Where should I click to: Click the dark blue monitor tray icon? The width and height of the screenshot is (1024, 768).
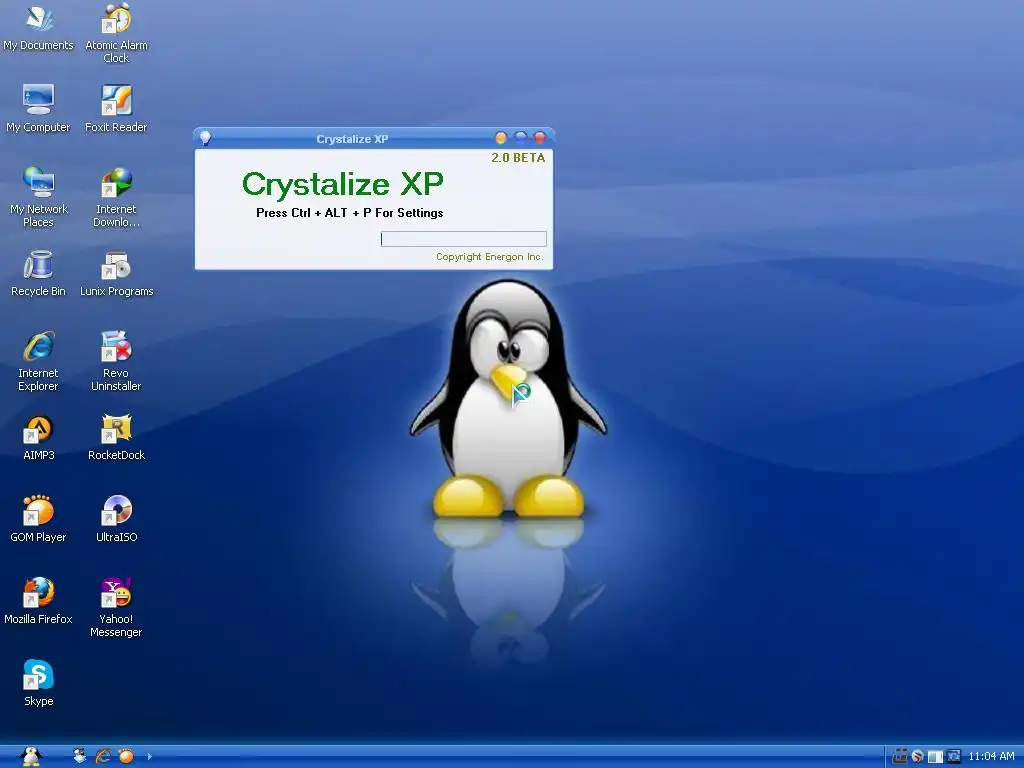(953, 756)
